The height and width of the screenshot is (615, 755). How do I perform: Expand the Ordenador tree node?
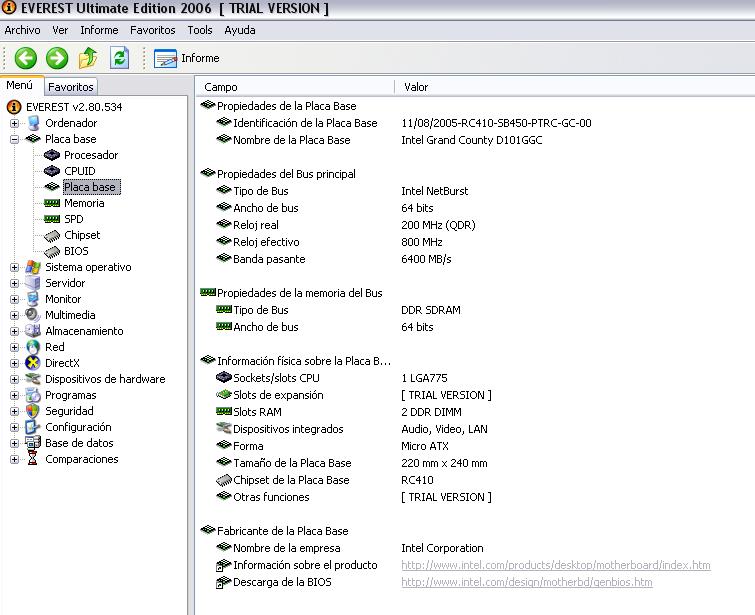click(15, 123)
